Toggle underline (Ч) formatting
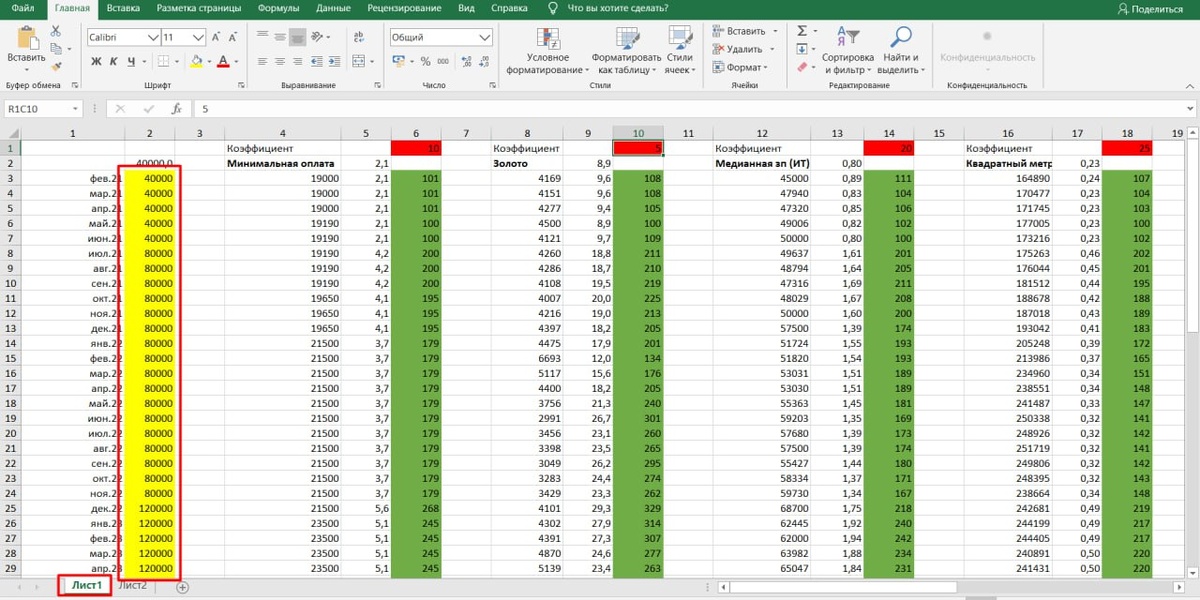The height and width of the screenshot is (600, 1200). (x=131, y=62)
